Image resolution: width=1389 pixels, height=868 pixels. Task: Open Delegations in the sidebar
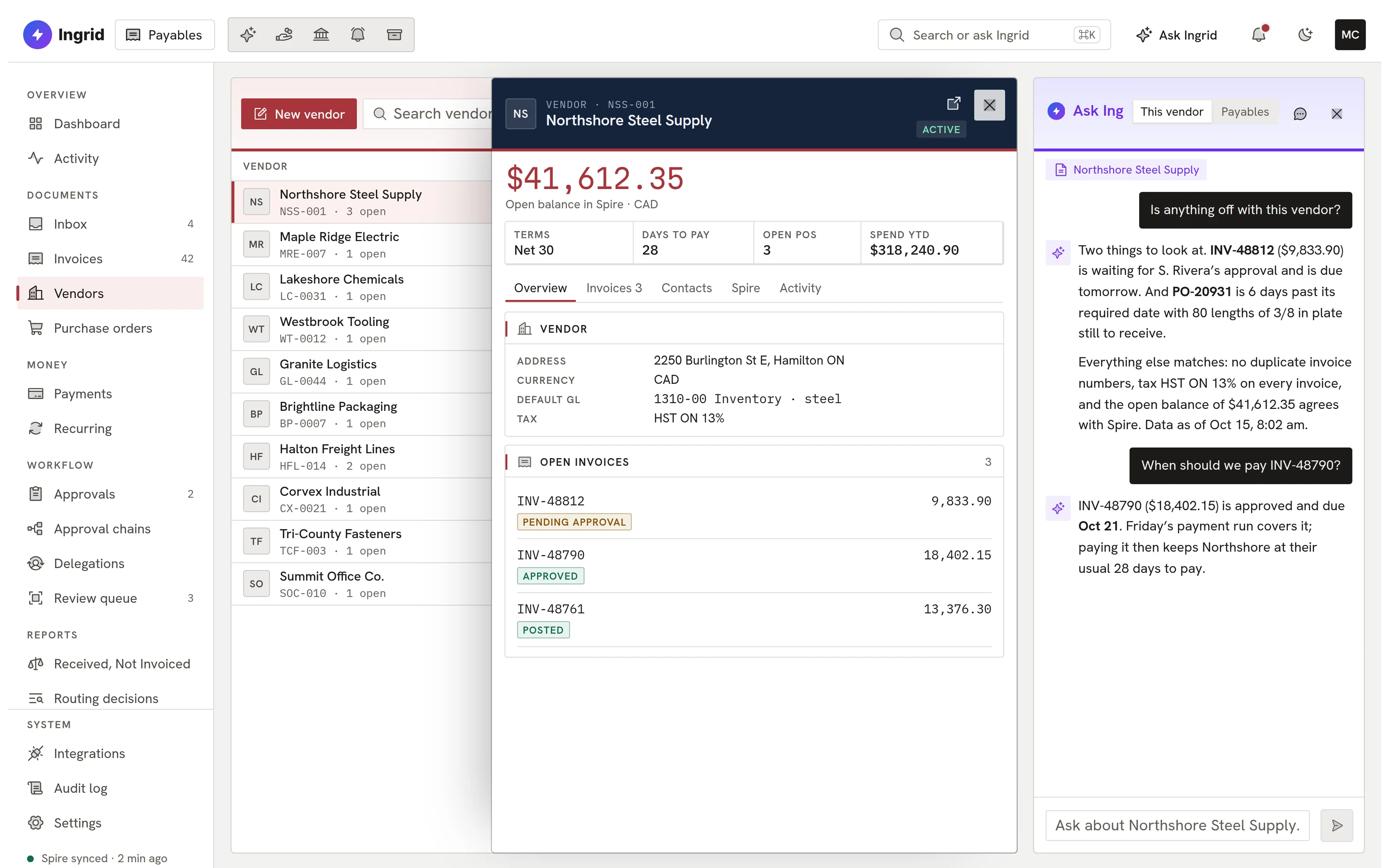(x=110, y=563)
